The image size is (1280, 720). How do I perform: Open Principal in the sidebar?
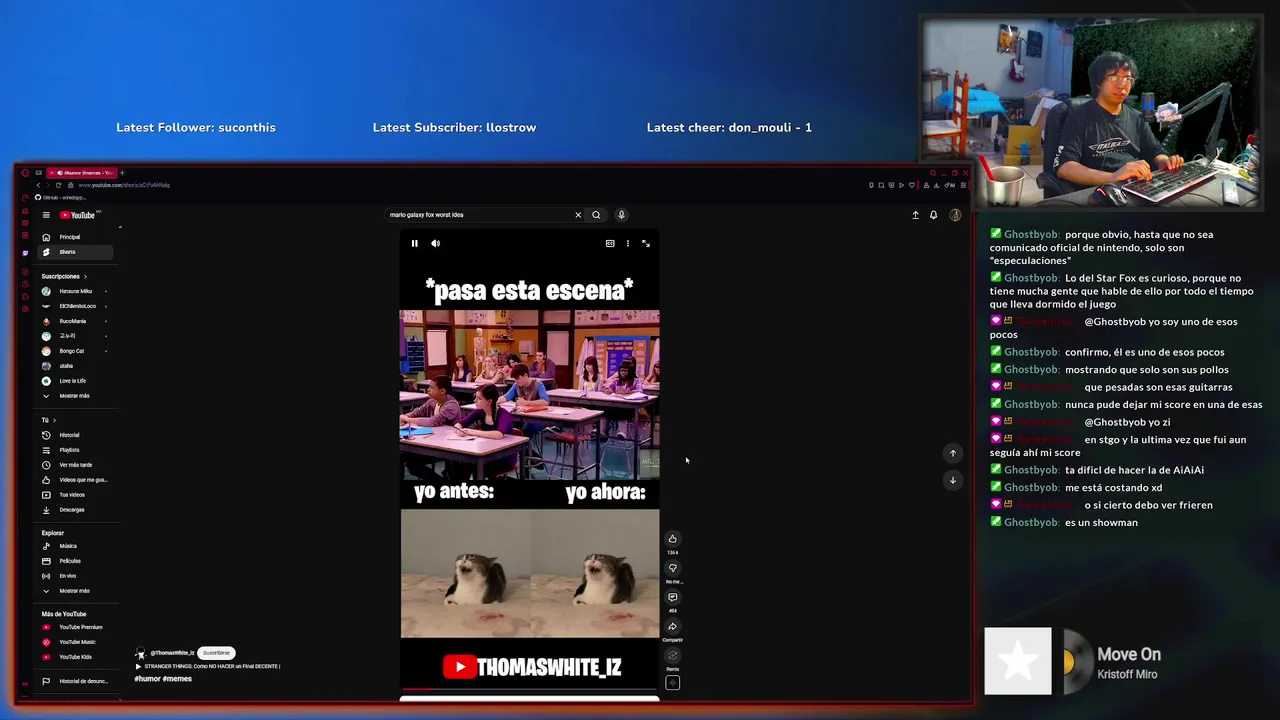click(x=76, y=237)
